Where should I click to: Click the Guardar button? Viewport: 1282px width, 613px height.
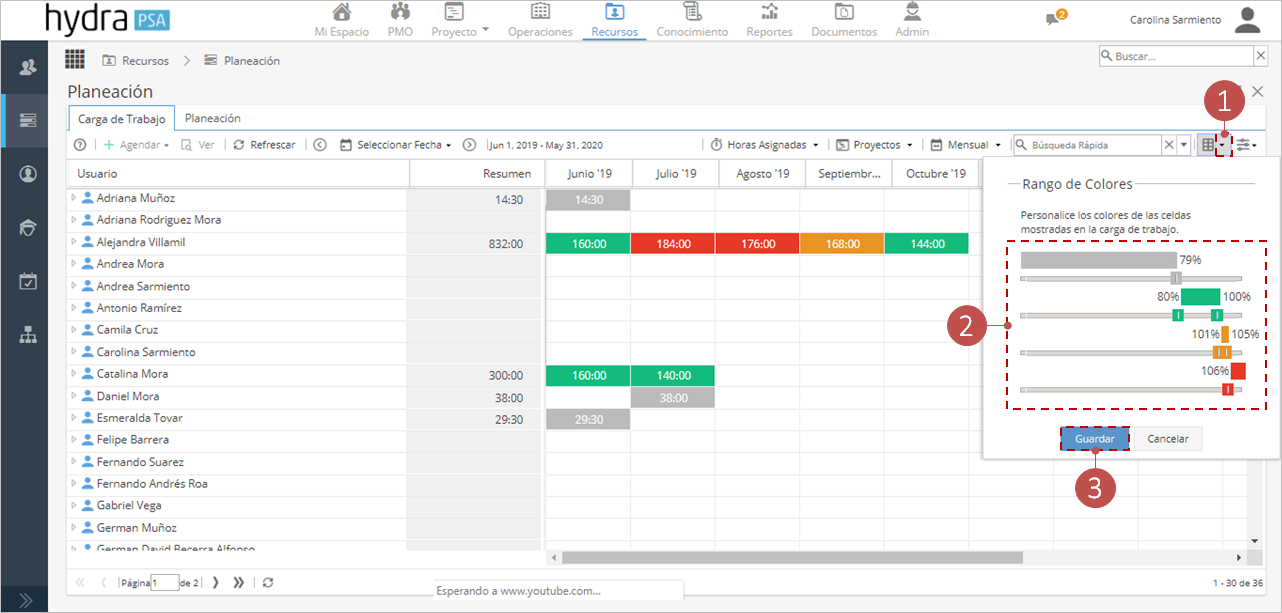[x=1094, y=439]
